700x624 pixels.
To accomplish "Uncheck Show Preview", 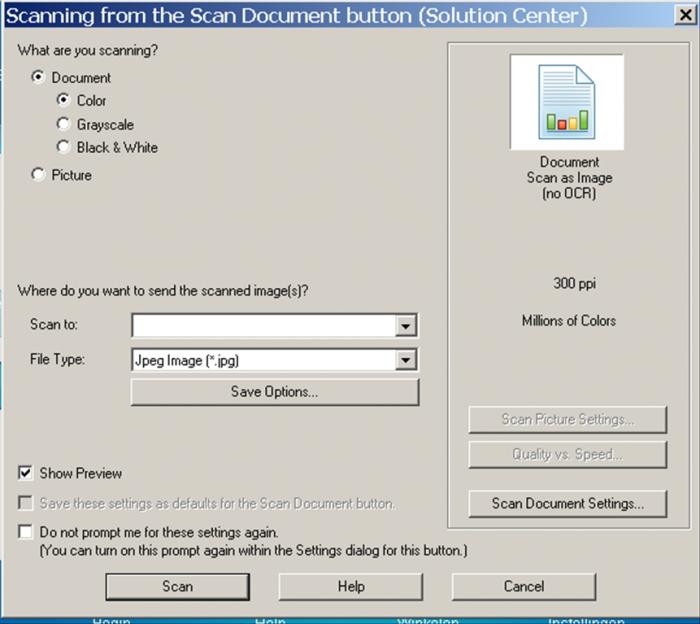I will click(25, 473).
